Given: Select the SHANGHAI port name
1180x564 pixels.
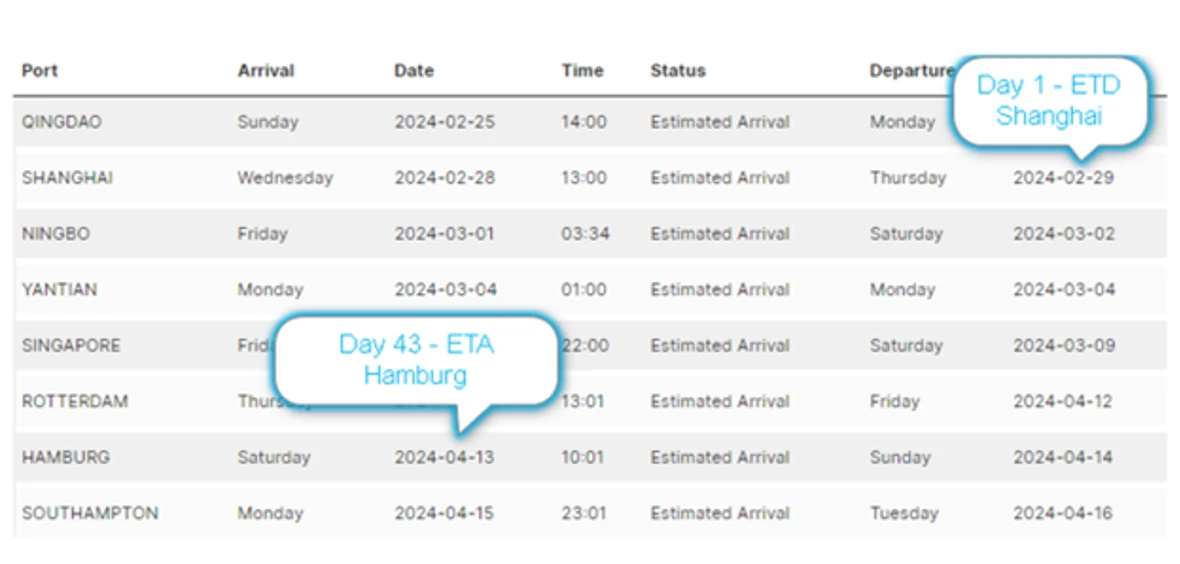Looking at the screenshot, I should tap(67, 178).
